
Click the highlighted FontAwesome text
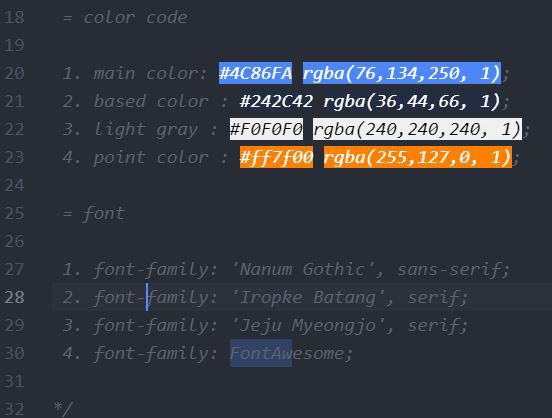coord(261,353)
